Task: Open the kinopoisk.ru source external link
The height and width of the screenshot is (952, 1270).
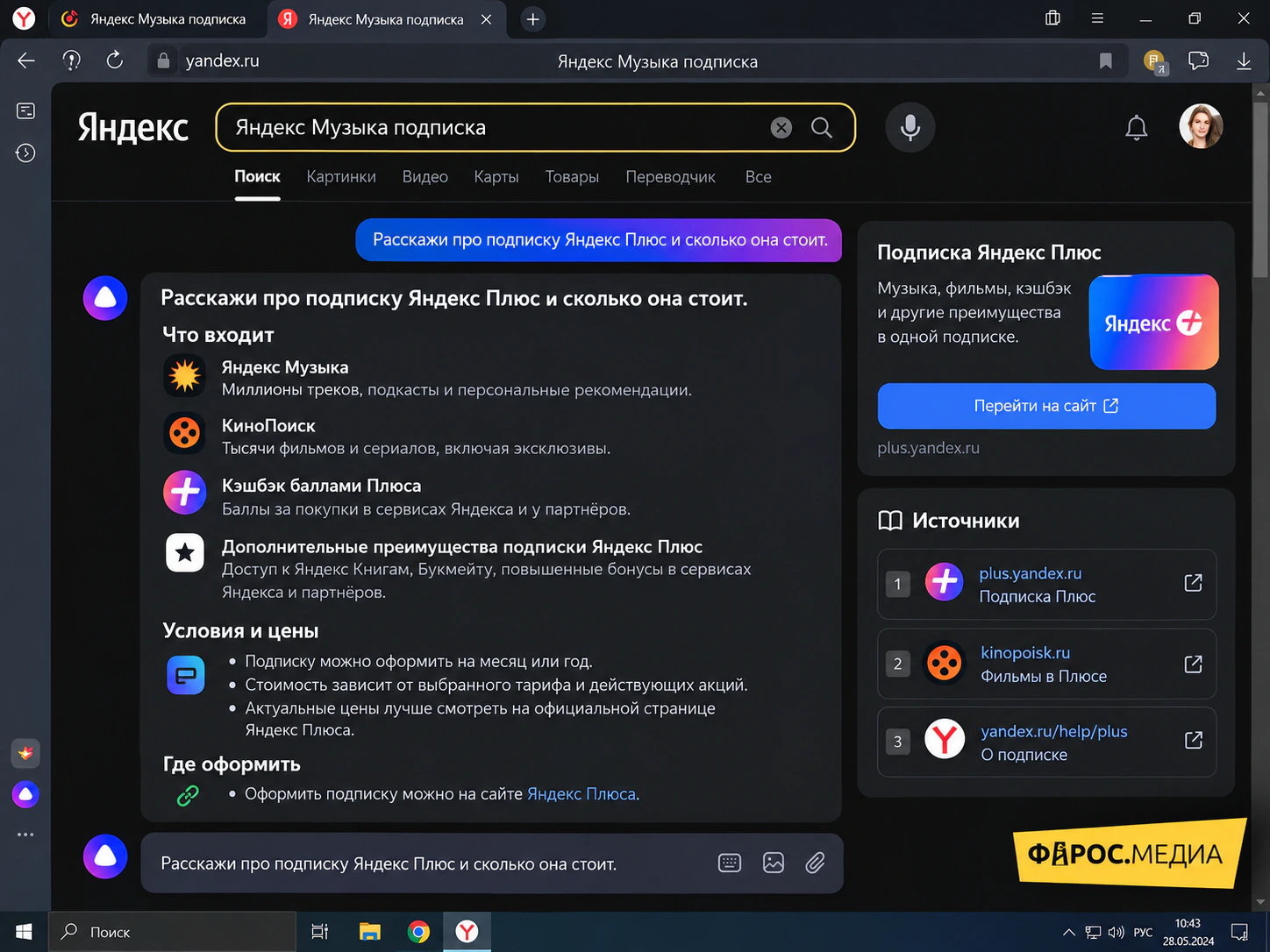Action: [1193, 664]
